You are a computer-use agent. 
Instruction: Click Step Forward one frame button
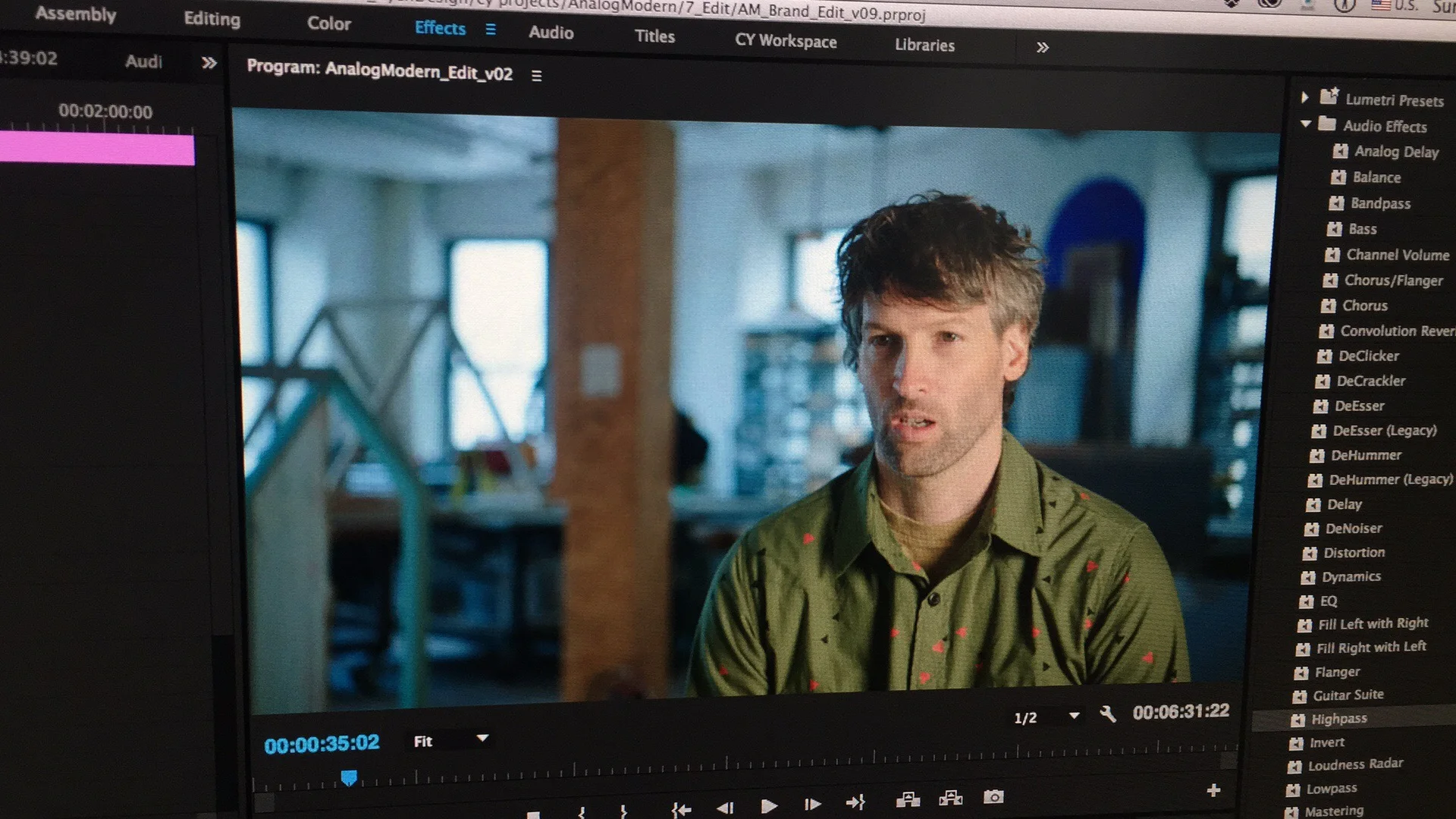[x=812, y=805]
